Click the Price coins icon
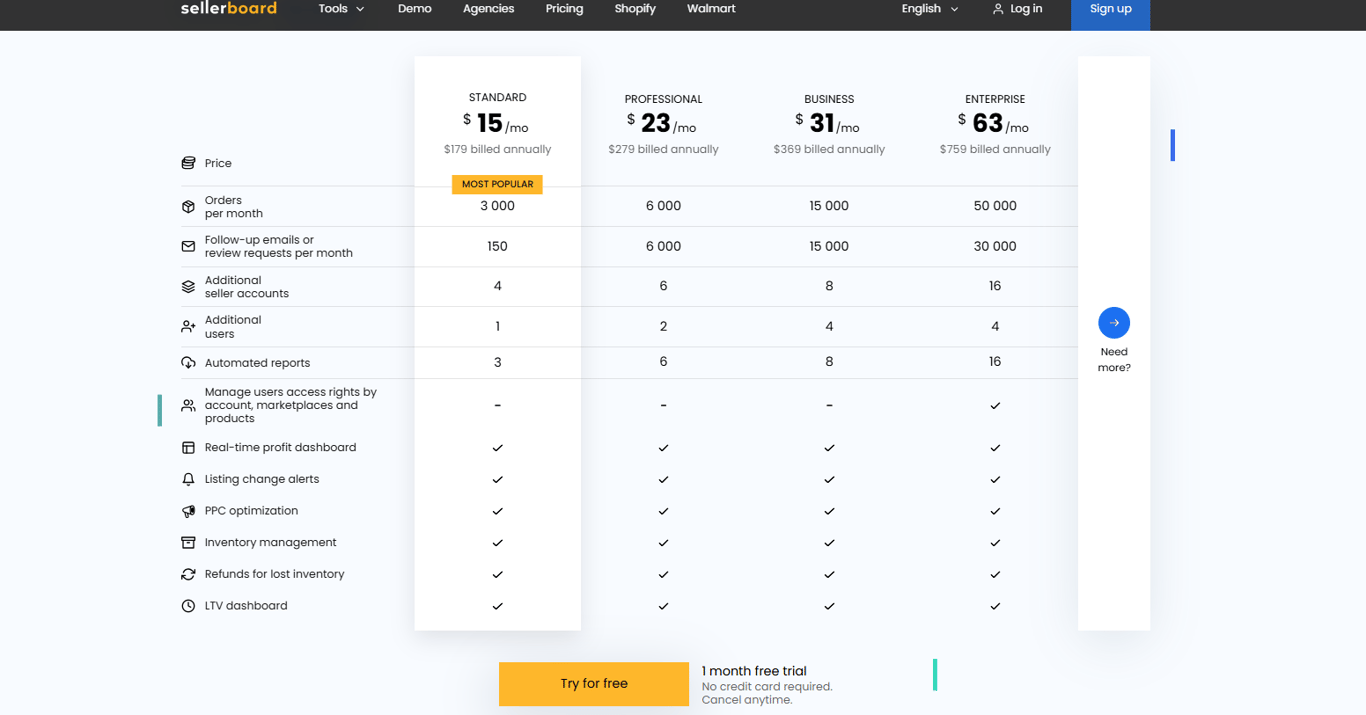1366x715 pixels. 188,163
